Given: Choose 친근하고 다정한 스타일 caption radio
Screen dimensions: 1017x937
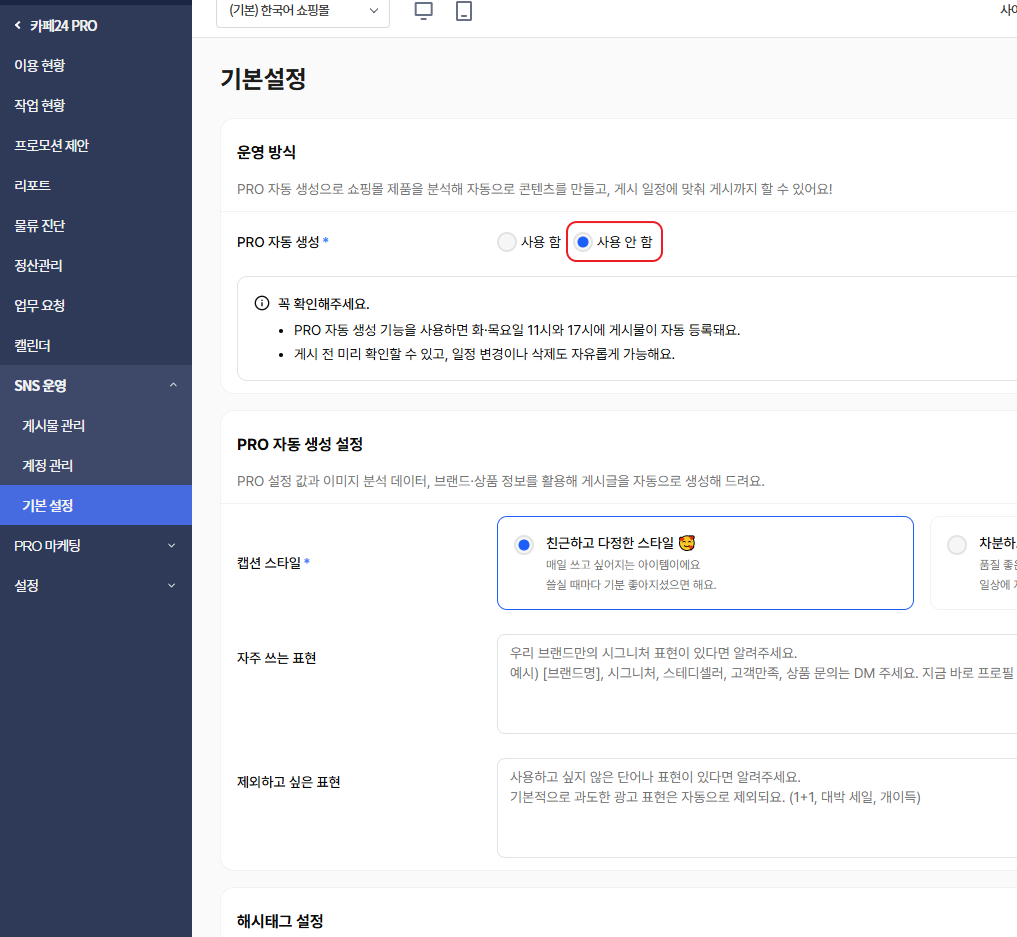Looking at the screenshot, I should coord(523,545).
